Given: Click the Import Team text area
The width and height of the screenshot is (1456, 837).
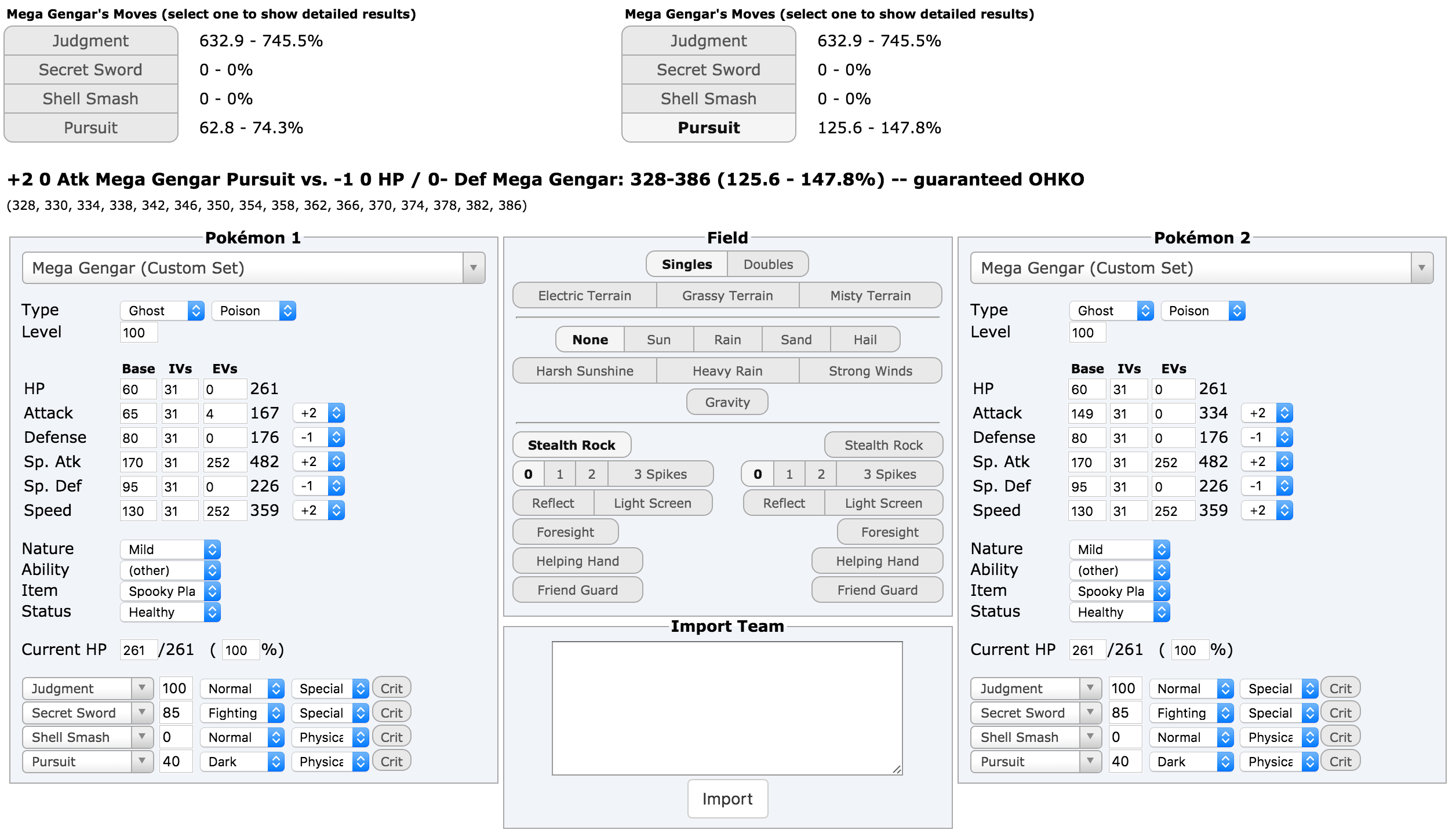Looking at the screenshot, I should tap(727, 708).
